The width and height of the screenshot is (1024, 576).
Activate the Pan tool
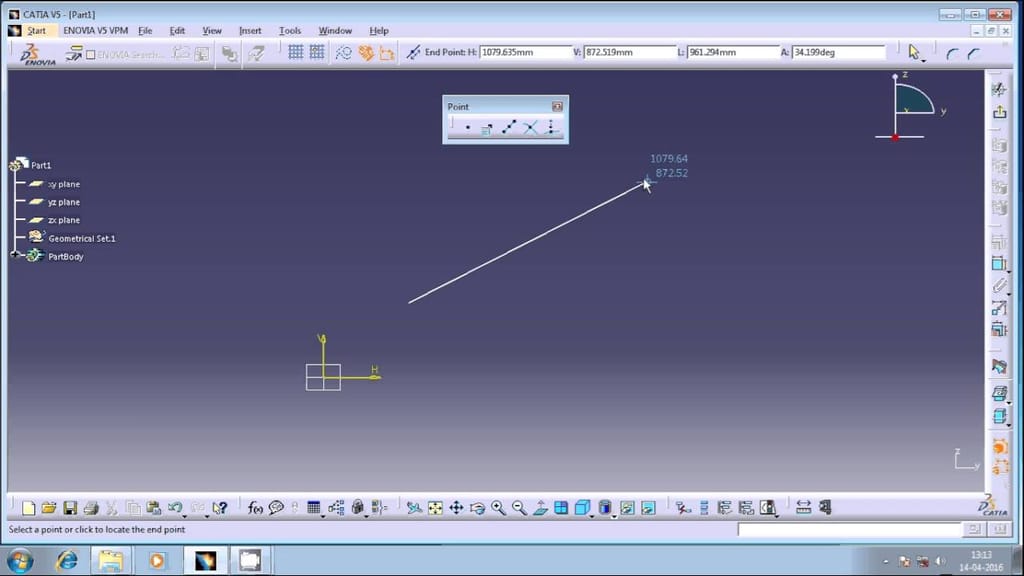(x=457, y=507)
